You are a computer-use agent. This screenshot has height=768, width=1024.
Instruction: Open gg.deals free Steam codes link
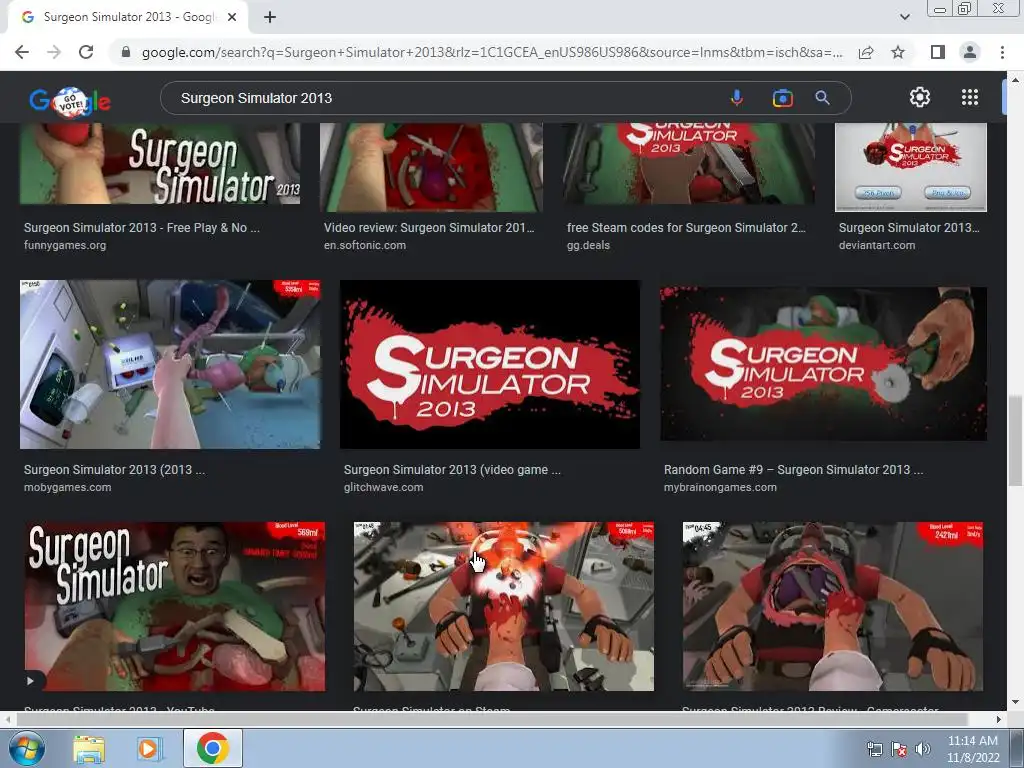pos(686,236)
